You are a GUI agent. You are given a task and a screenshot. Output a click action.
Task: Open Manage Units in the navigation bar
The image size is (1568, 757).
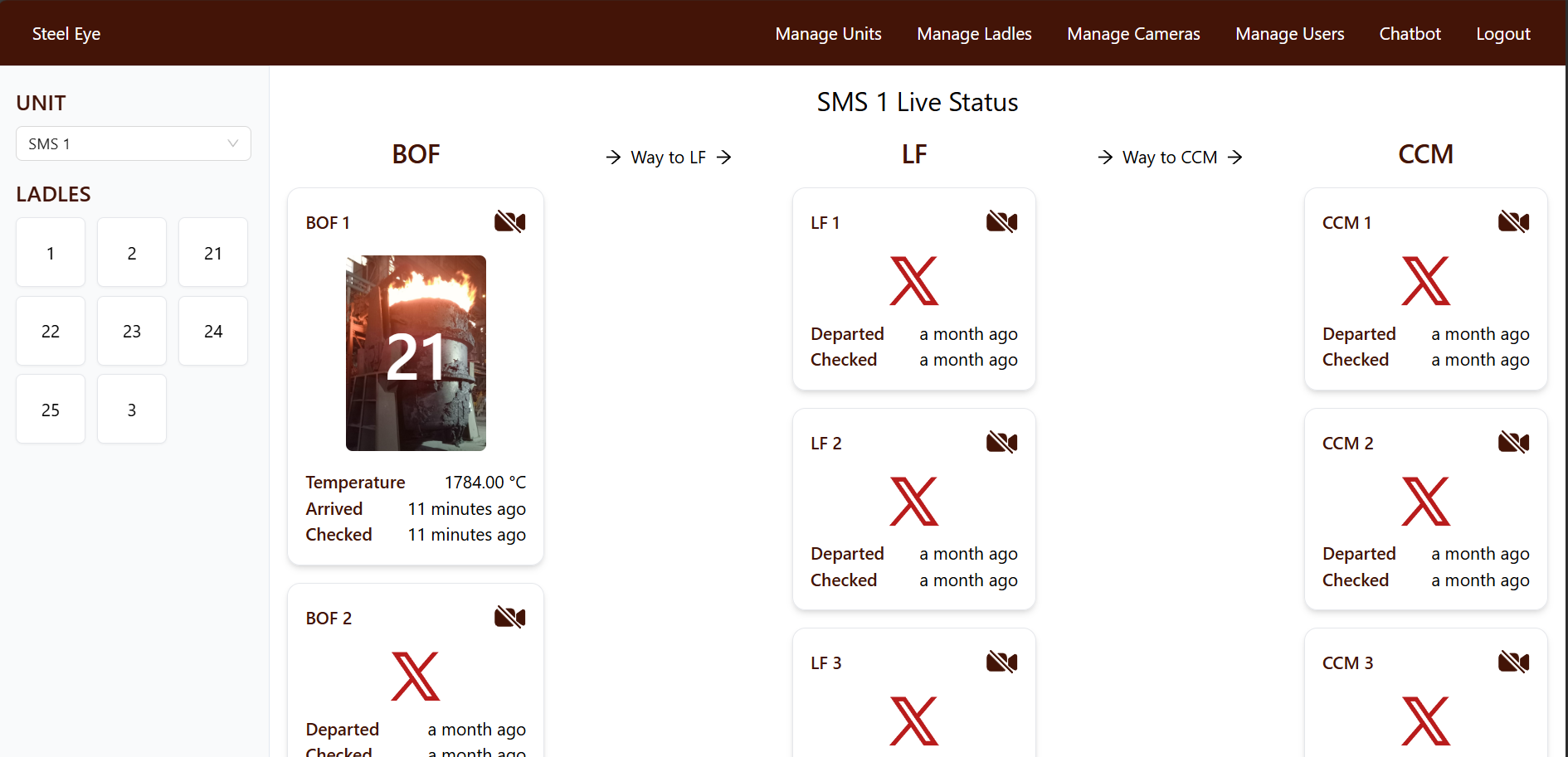pyautogui.click(x=828, y=34)
